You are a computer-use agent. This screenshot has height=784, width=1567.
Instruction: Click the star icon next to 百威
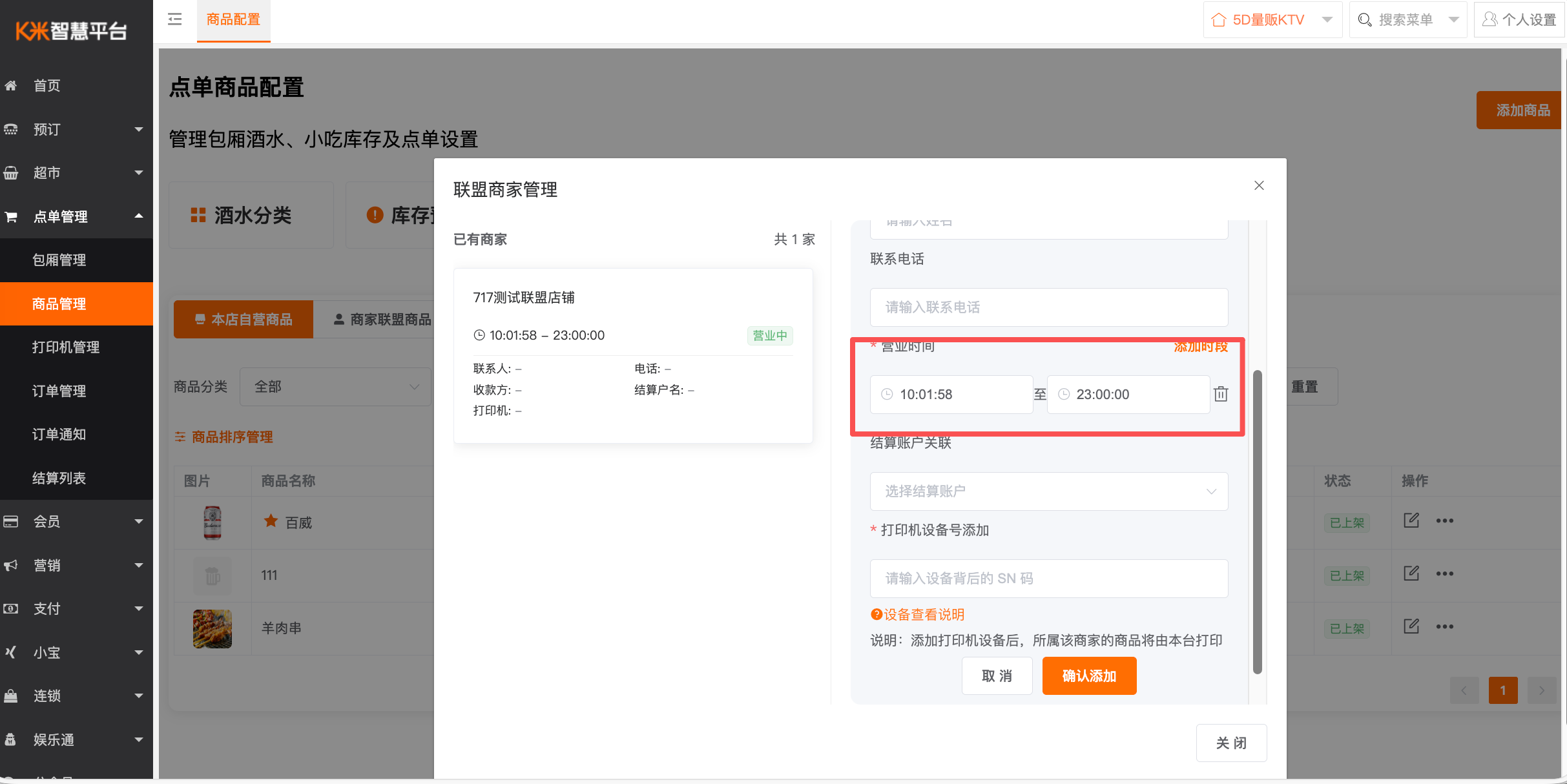pos(270,521)
